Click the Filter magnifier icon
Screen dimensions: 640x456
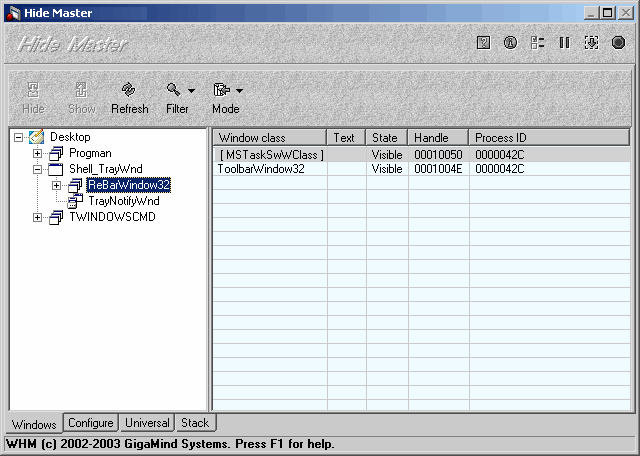tap(173, 89)
